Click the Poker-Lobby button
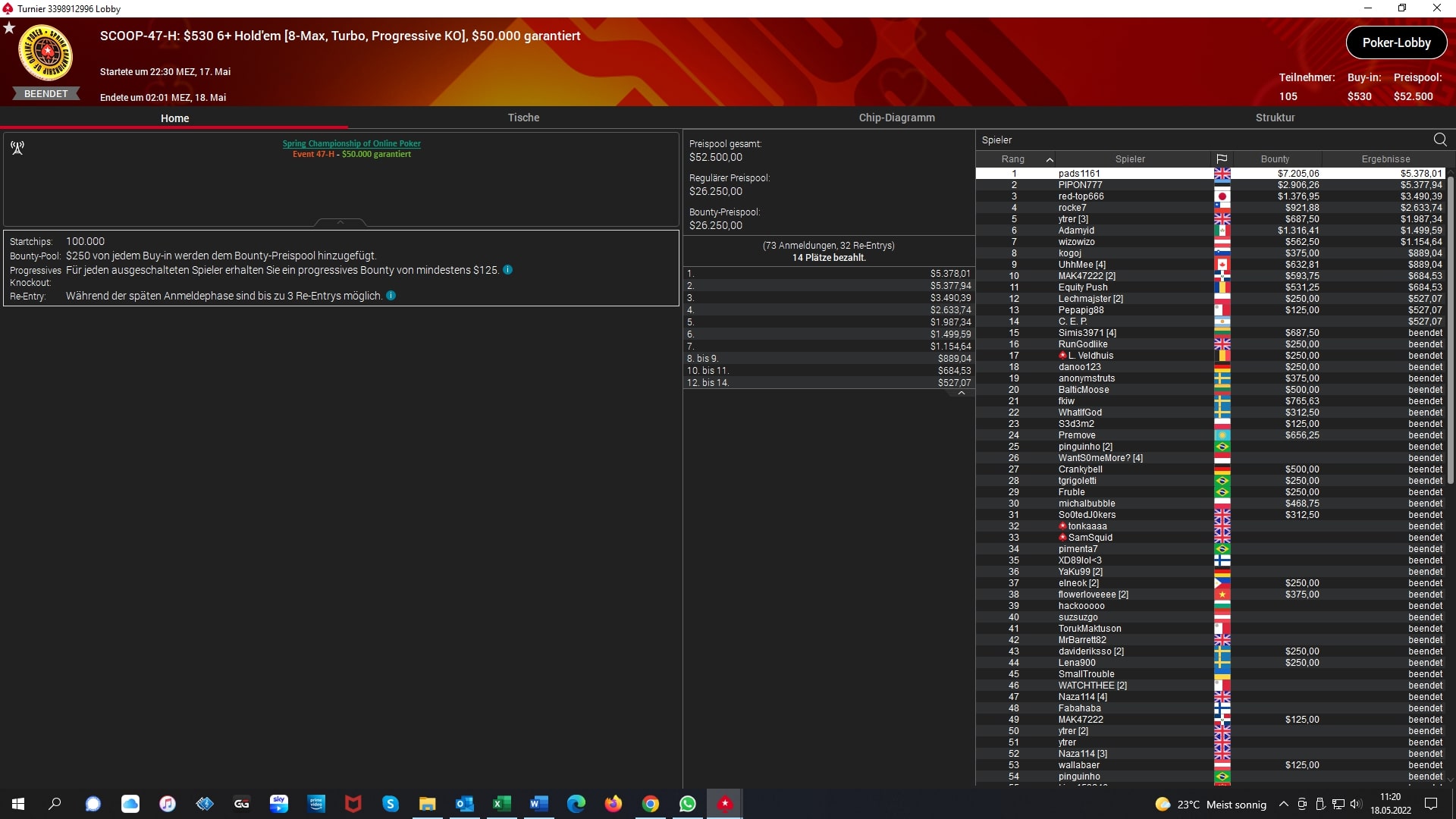 1396,42
